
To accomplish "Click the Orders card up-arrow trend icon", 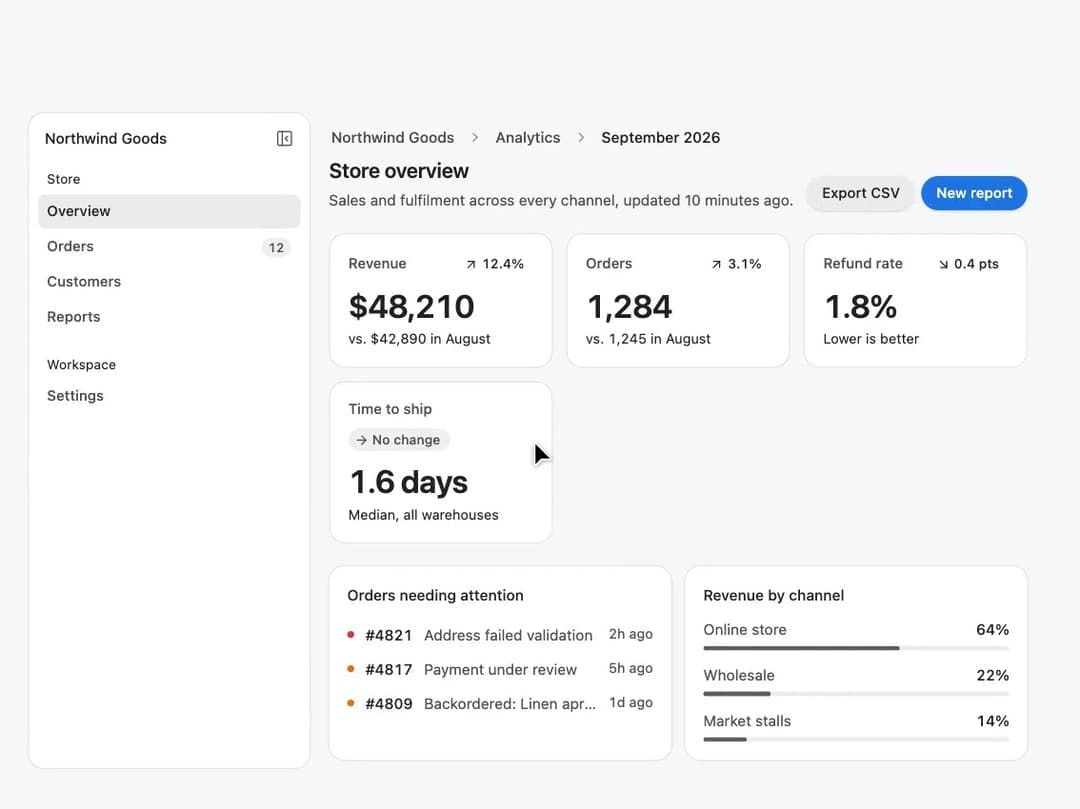I will coord(716,264).
